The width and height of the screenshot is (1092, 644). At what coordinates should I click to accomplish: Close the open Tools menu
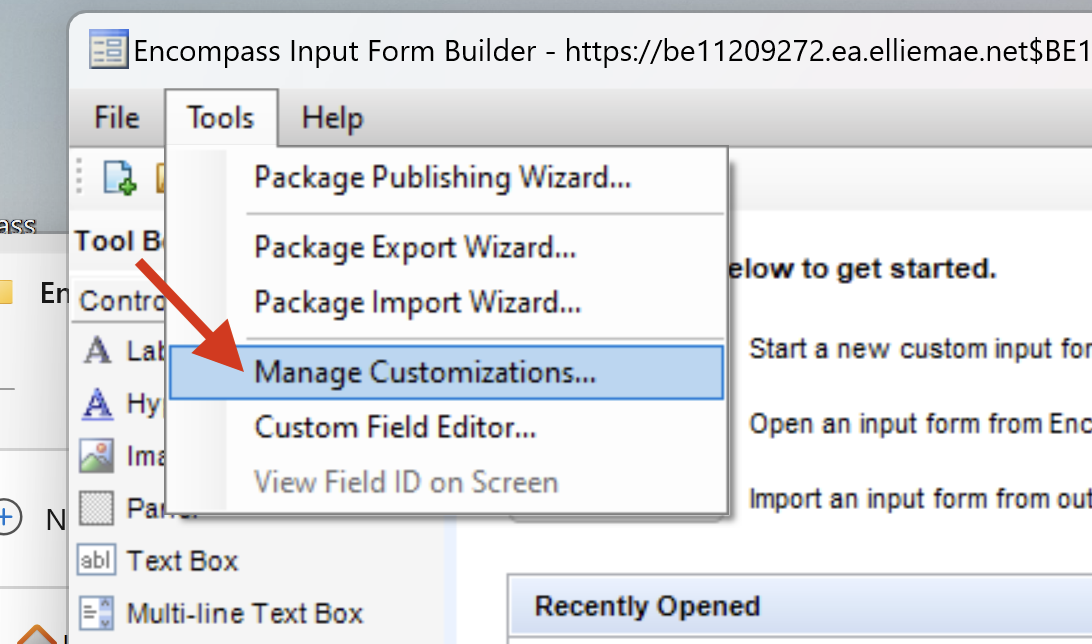tap(221, 118)
